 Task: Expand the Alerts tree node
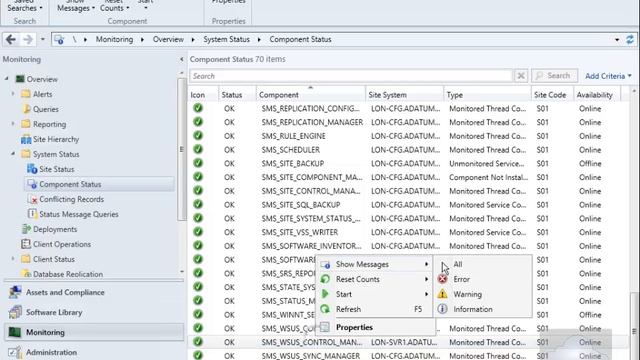(x=13, y=94)
